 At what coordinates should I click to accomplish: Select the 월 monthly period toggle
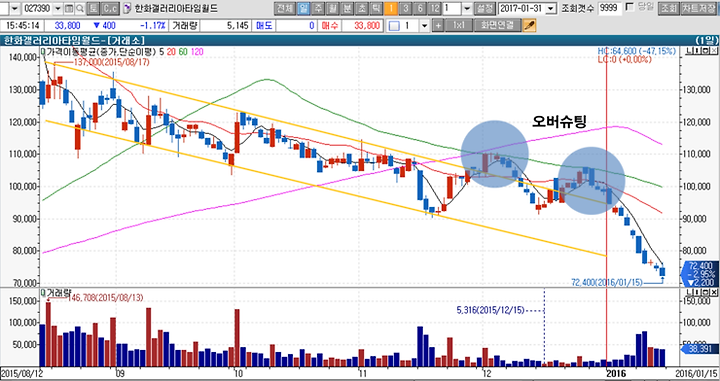coord(332,9)
